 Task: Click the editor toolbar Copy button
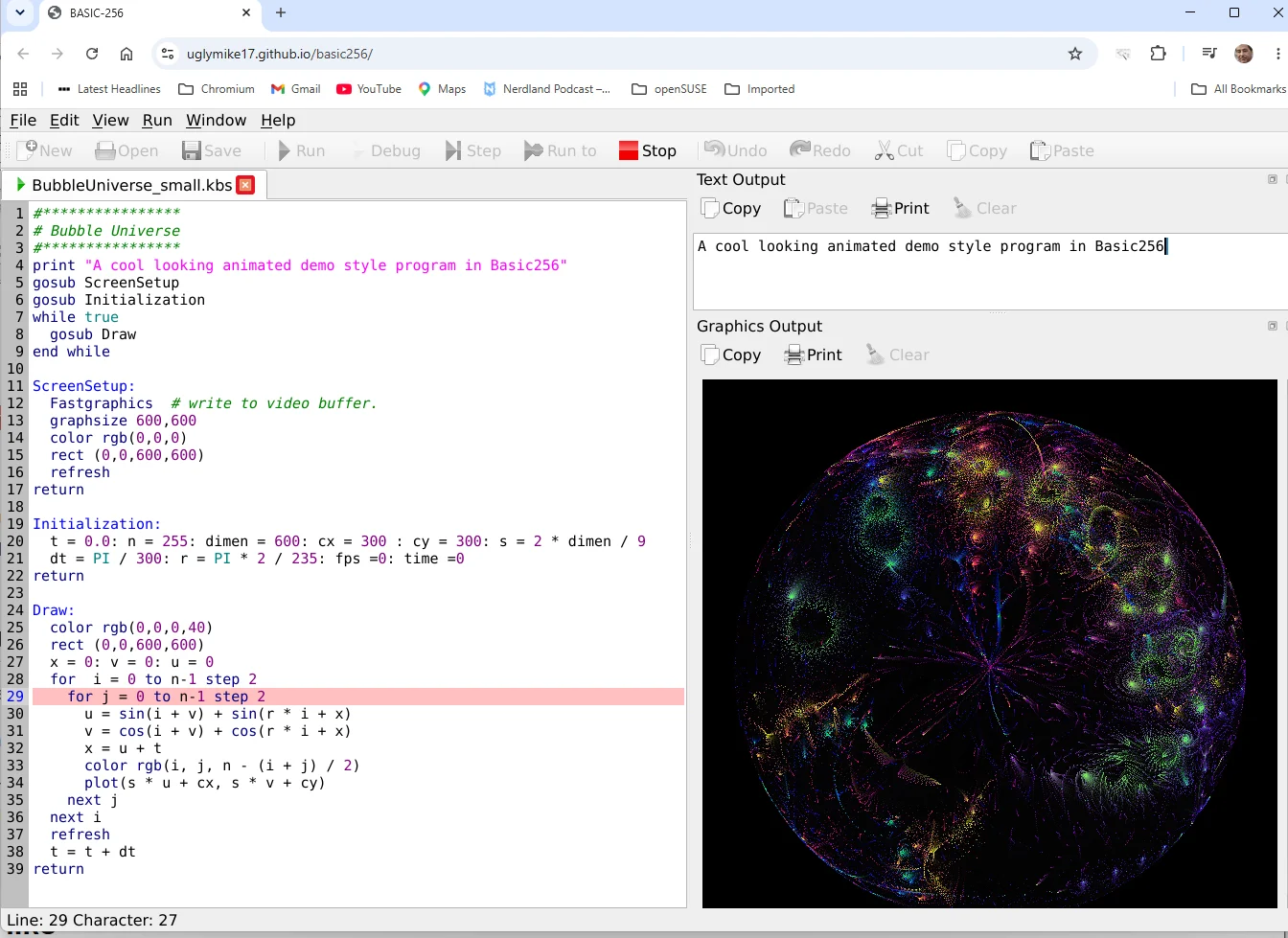pyautogui.click(x=977, y=150)
